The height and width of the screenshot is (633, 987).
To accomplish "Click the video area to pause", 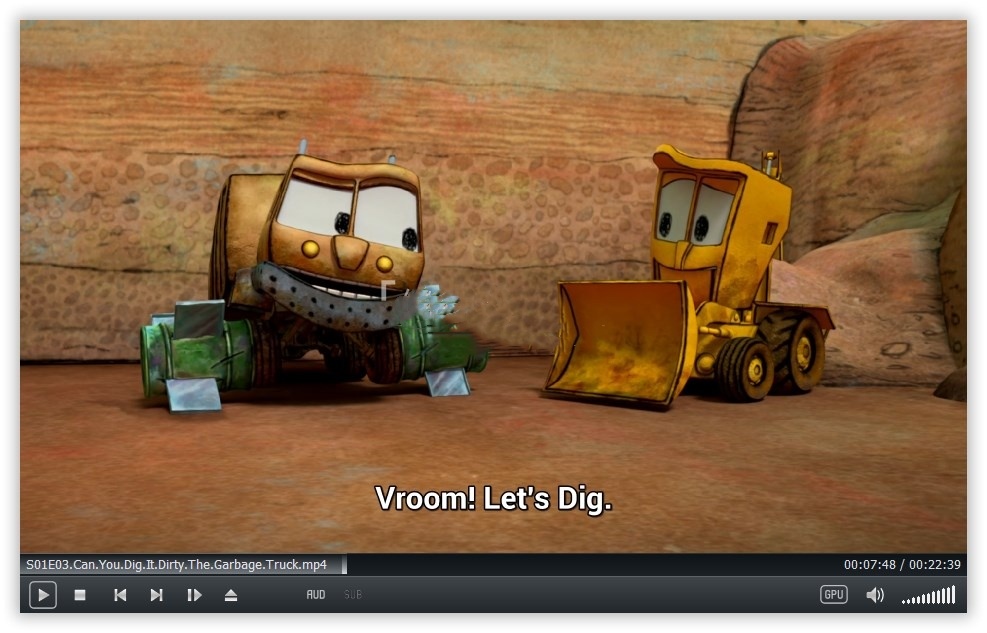I will click(x=494, y=287).
